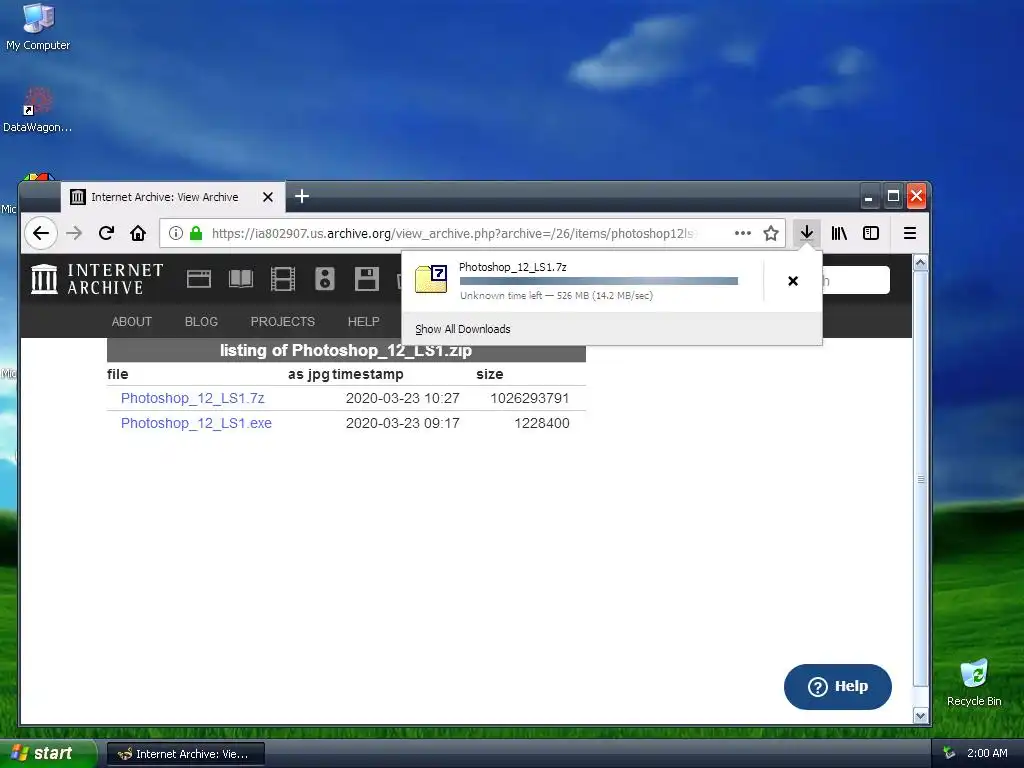Screen dimensions: 1024x768
Task: Maximize the Firefox window
Action: tap(893, 196)
